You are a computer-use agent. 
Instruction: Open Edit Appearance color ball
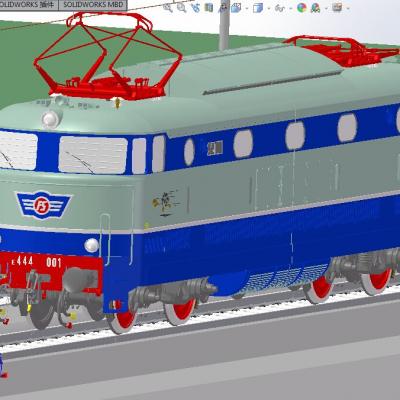[301, 8]
